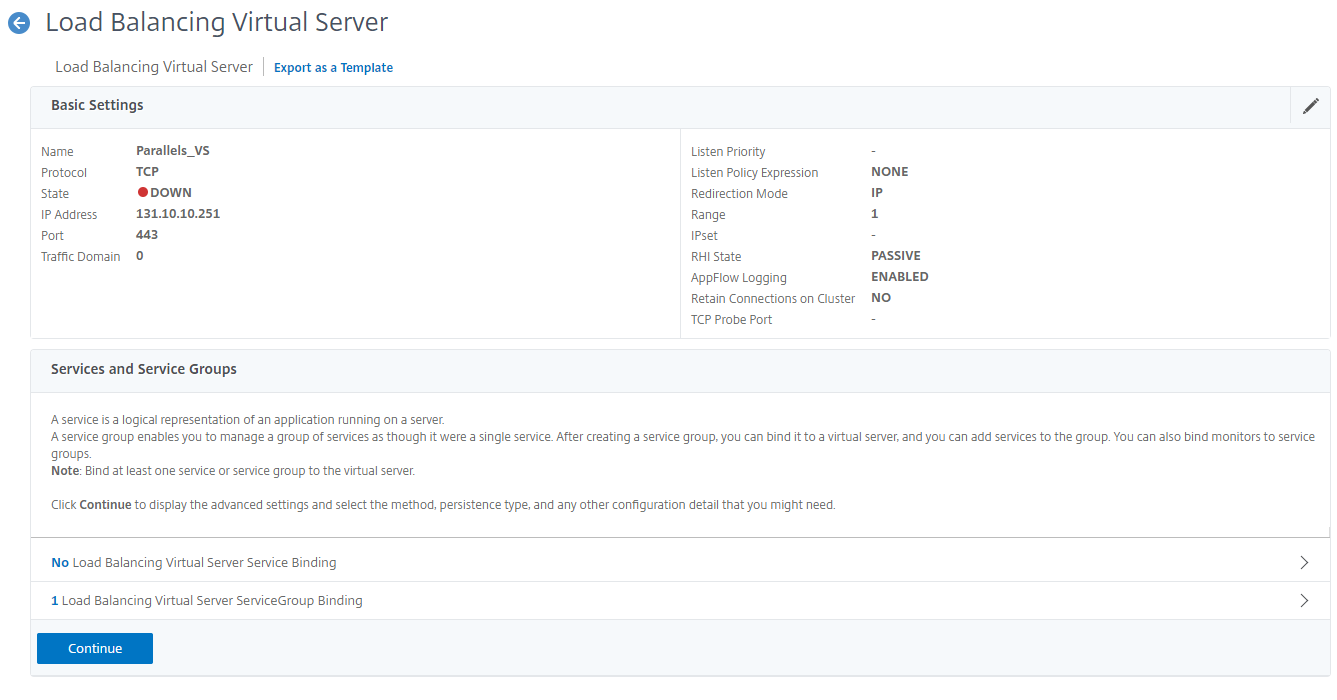Screen dimensions: 1337x700
Task: Click the page title 'Load Balancing Virtual Server'
Action: (x=217, y=22)
